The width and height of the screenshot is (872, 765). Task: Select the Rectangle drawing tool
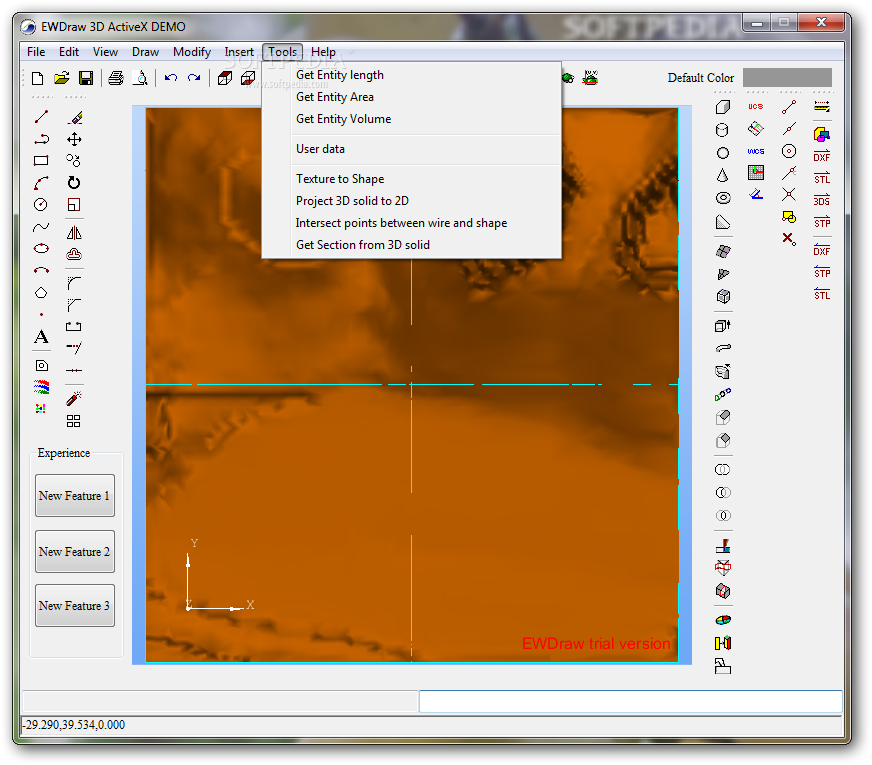coord(41,161)
